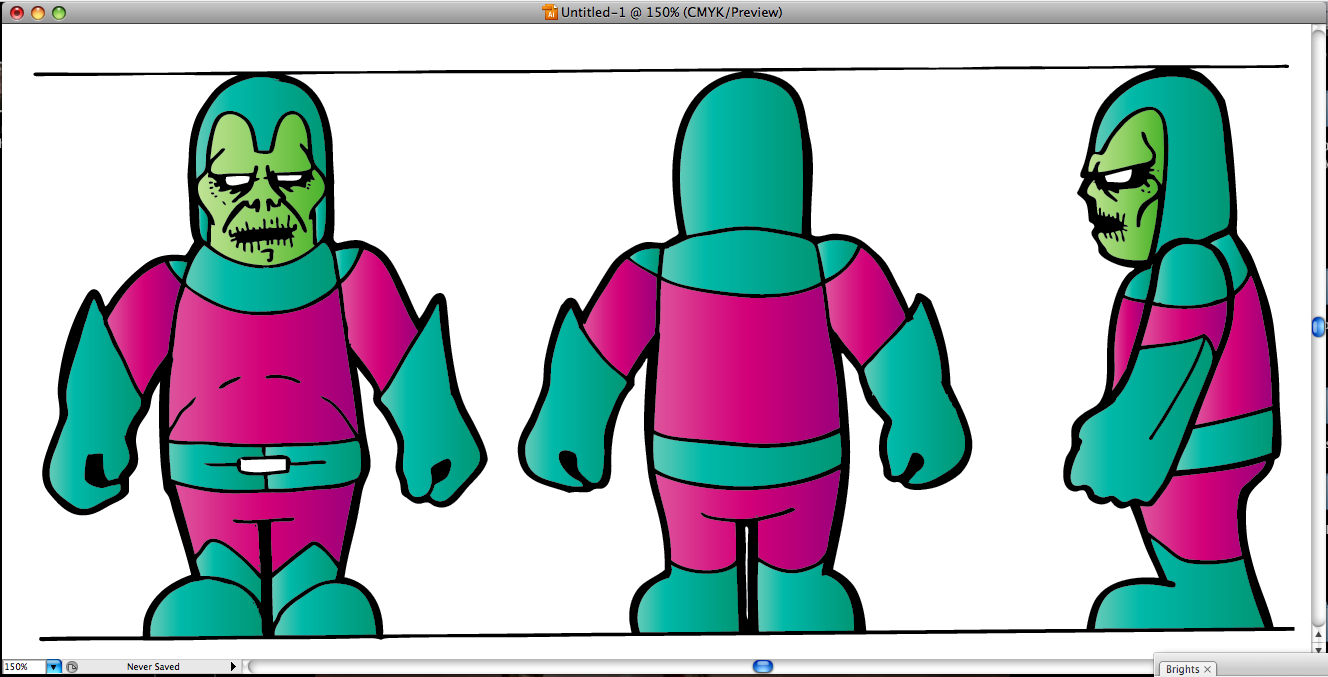Zoom the window using green button
The height and width of the screenshot is (677, 1328).
(x=59, y=13)
